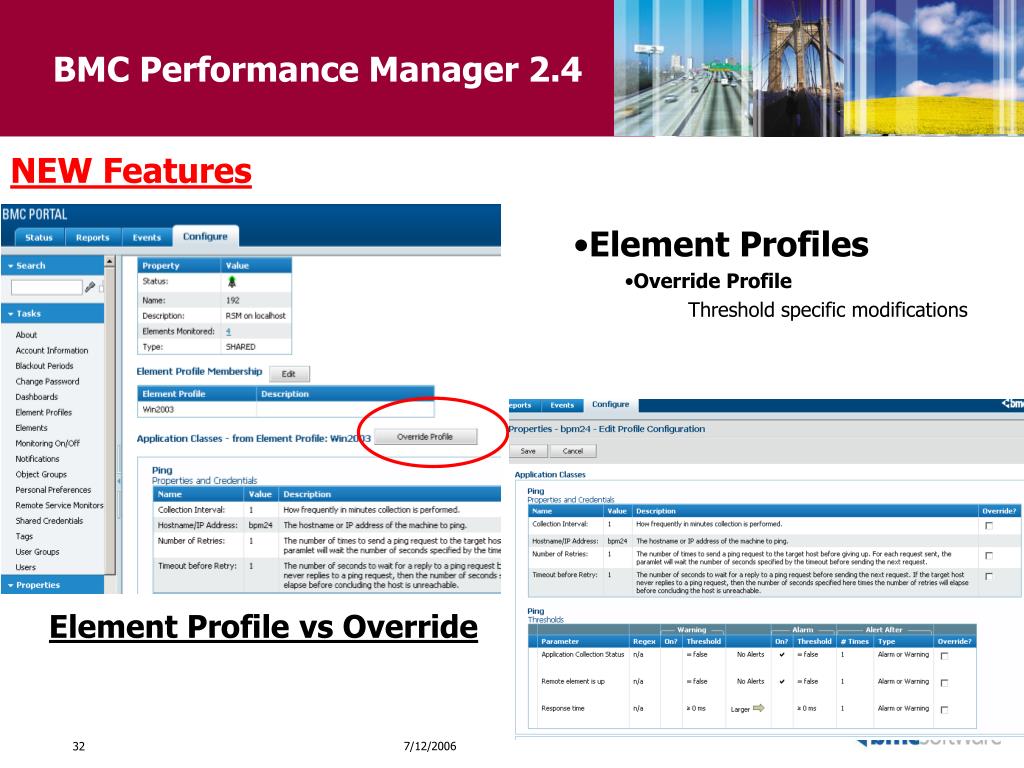The width and height of the screenshot is (1024, 768).
Task: Click 'Application Collection Status' parameter name
Action: pyautogui.click(x=583, y=654)
